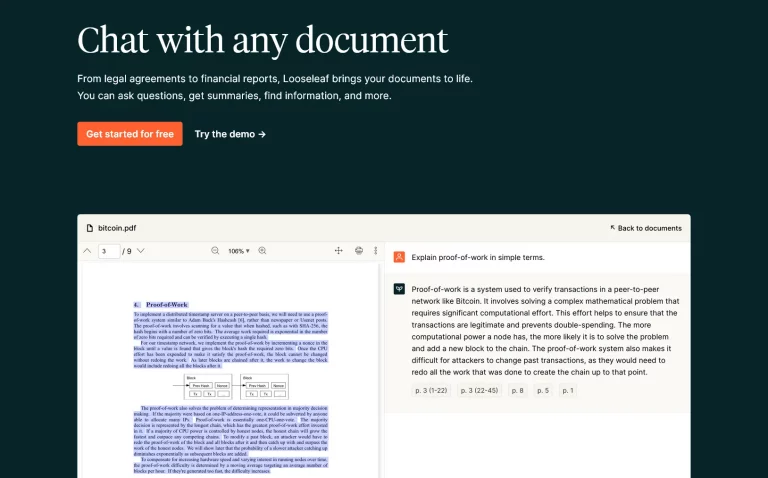Click Back to documents link
Image resolution: width=768 pixels, height=478 pixels.
pyautogui.click(x=646, y=228)
